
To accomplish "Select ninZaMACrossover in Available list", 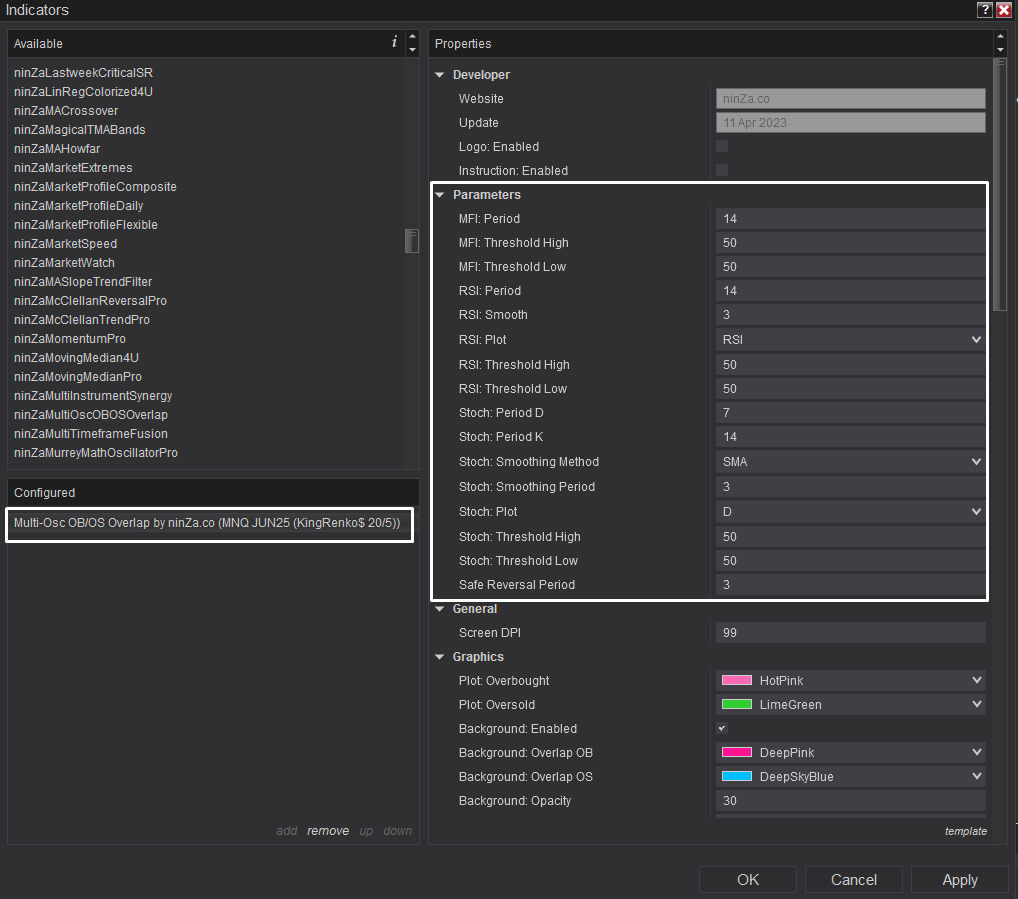I will (x=66, y=111).
